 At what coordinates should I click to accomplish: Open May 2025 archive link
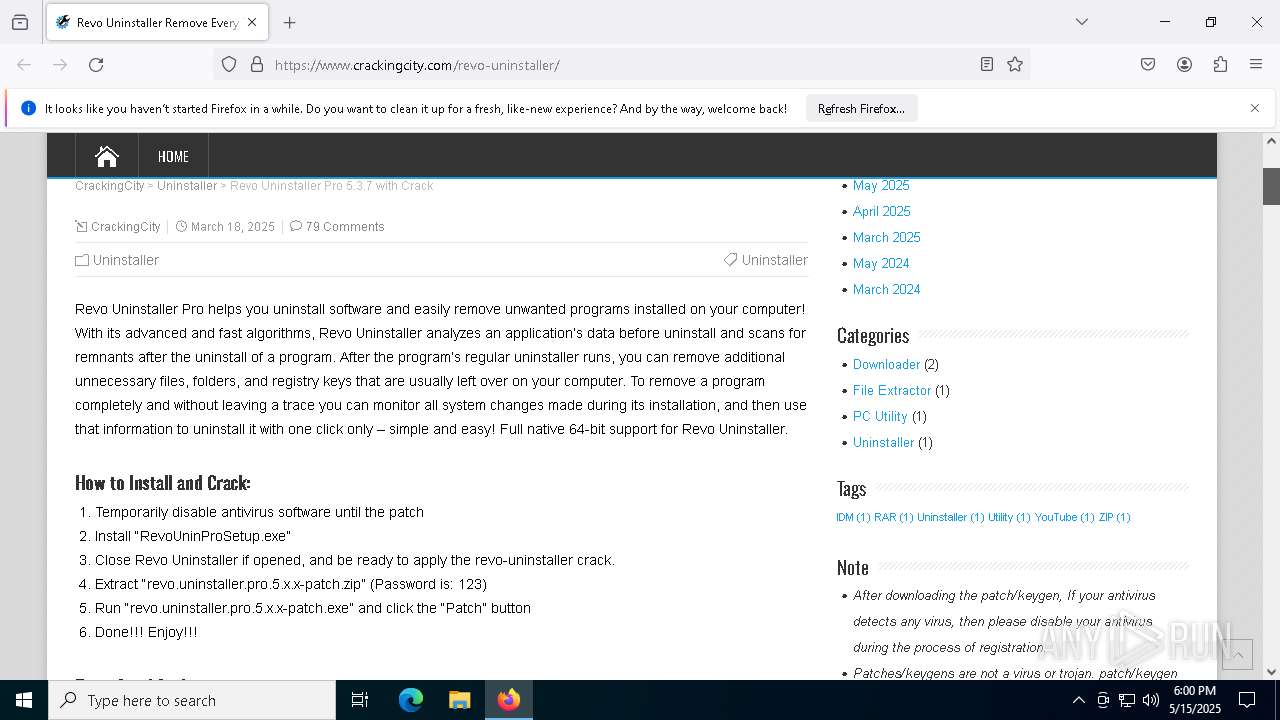click(x=881, y=186)
